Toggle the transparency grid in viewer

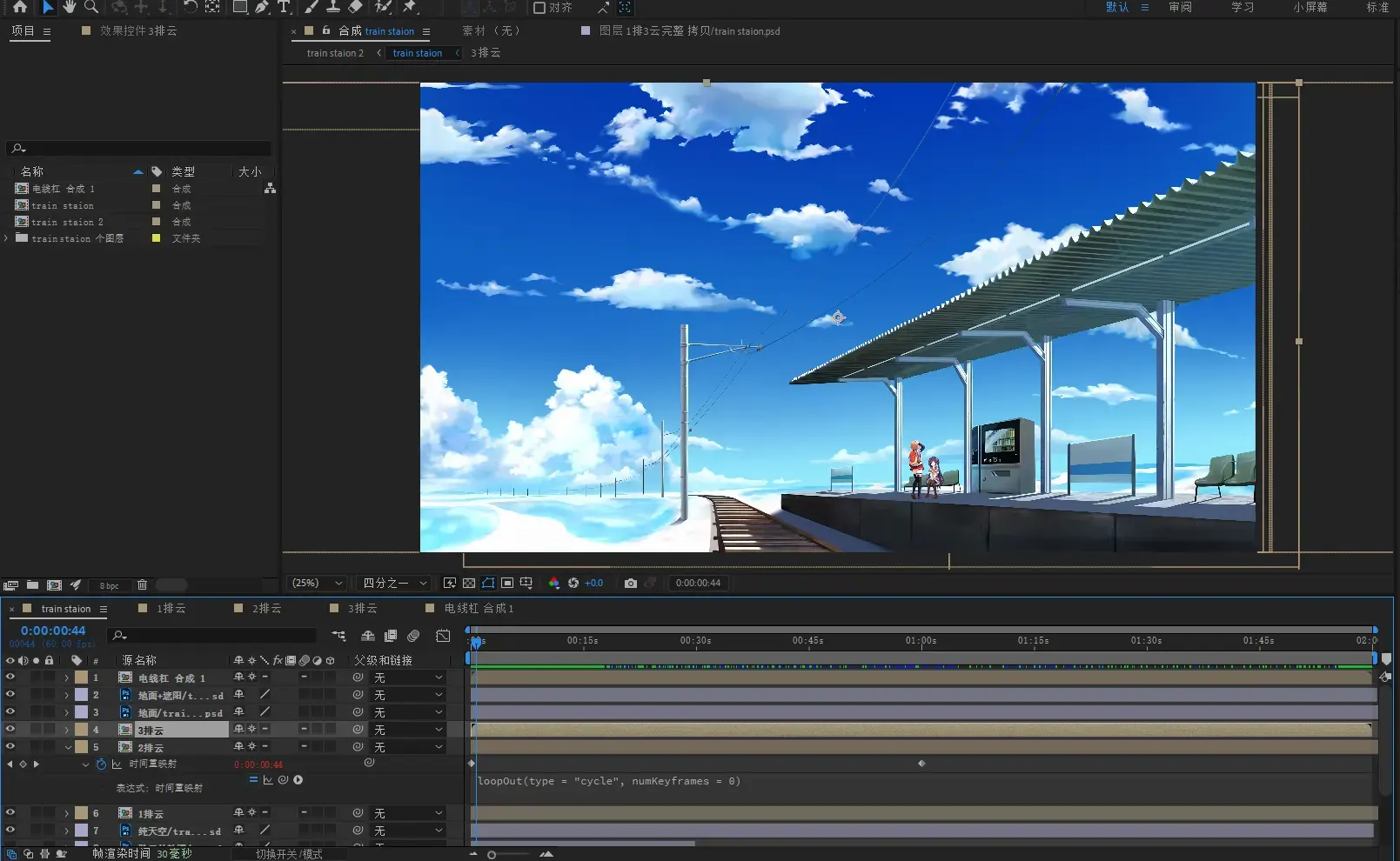(469, 584)
